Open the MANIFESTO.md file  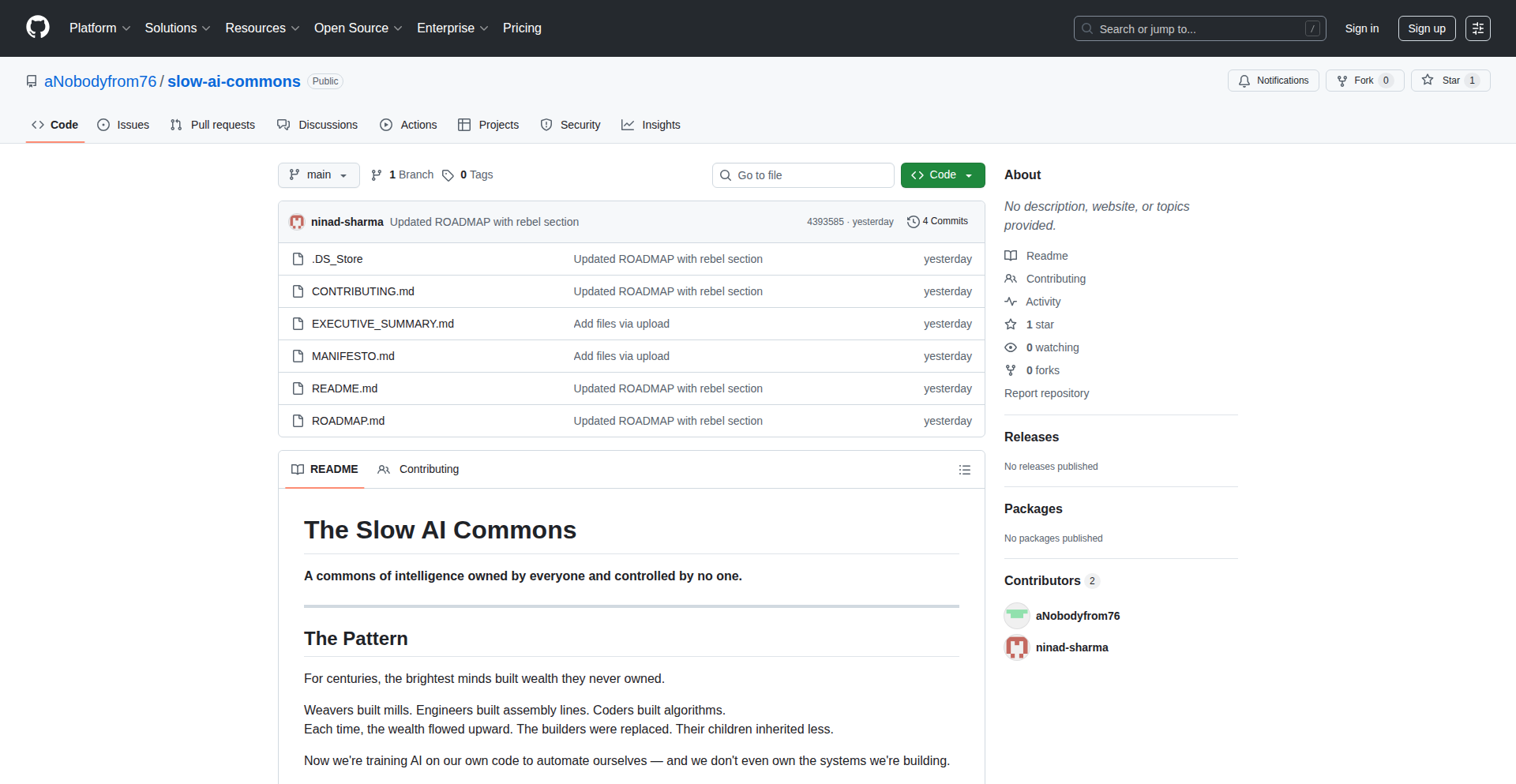tap(353, 356)
